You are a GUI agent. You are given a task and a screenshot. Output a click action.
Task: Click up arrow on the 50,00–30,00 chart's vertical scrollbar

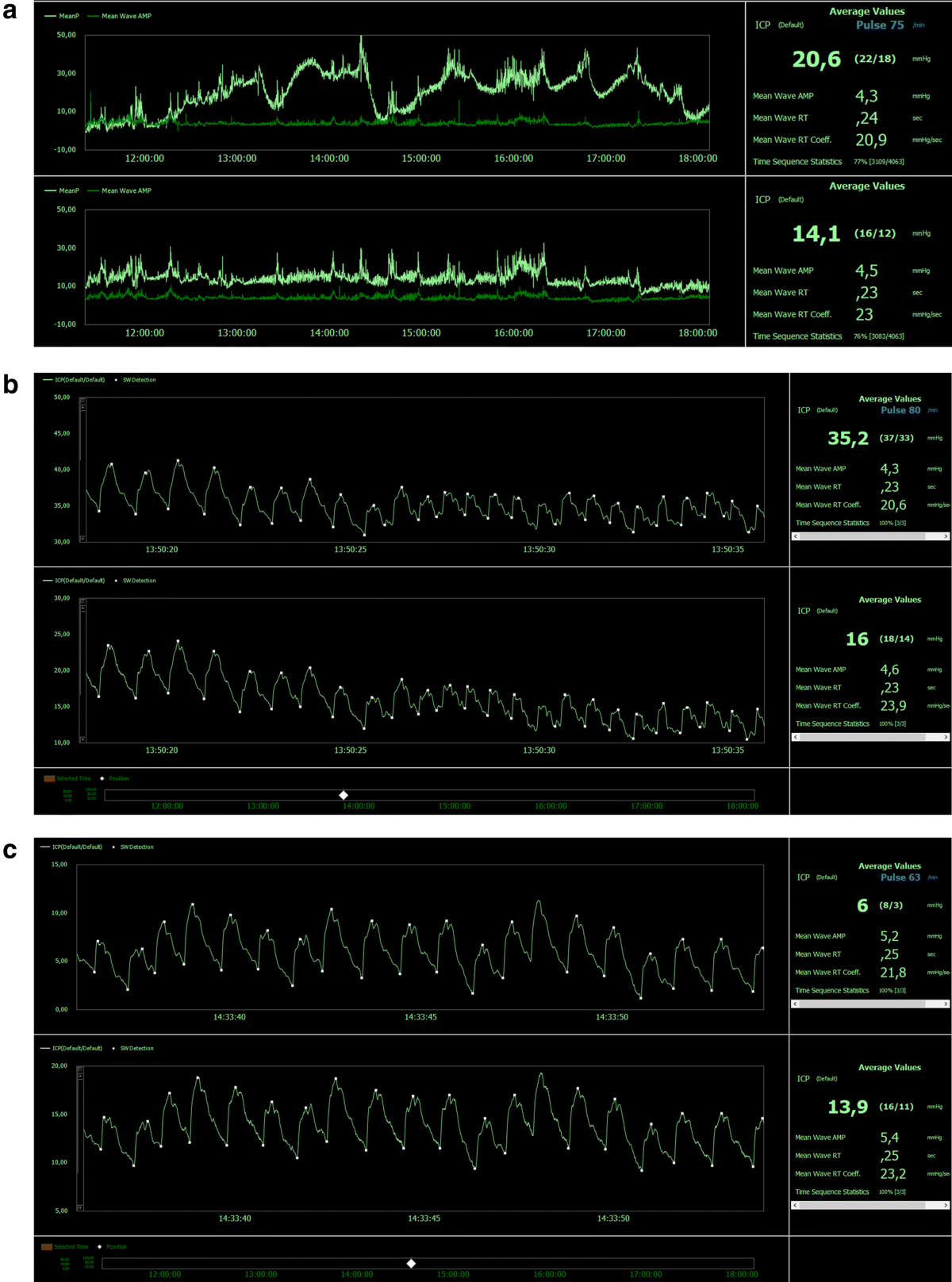pos(83,408)
